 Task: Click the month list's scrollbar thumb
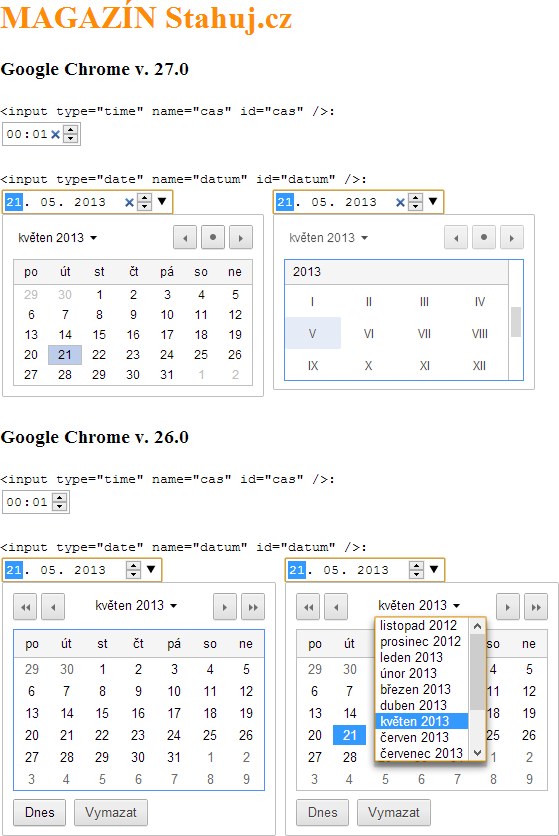point(477,671)
